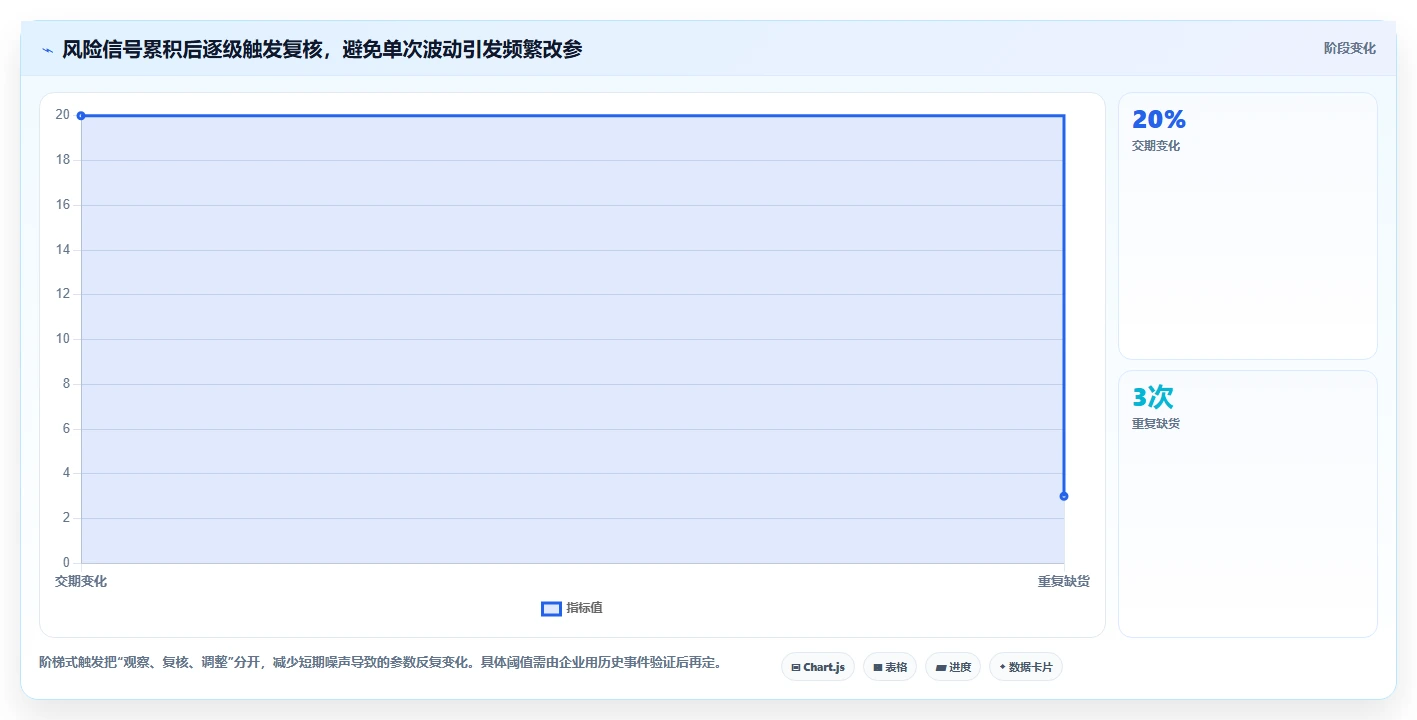The image size is (1417, 720).
Task: Click the data point at value 3
Action: [1064, 496]
